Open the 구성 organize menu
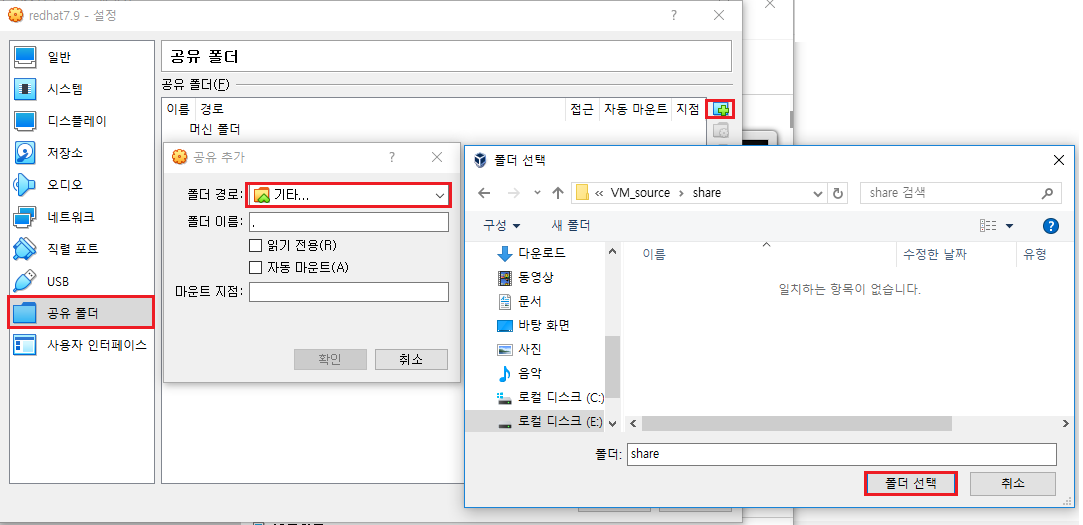 (x=501, y=225)
